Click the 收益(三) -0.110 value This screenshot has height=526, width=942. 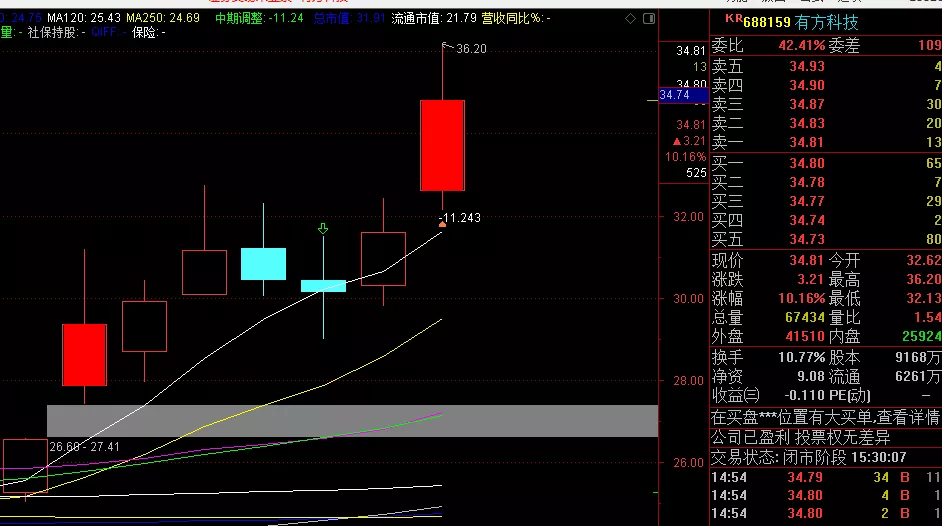[x=804, y=396]
